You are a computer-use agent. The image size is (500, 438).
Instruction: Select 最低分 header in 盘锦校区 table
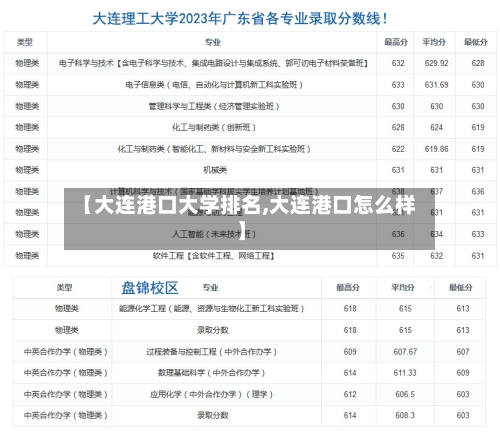[x=460, y=287]
